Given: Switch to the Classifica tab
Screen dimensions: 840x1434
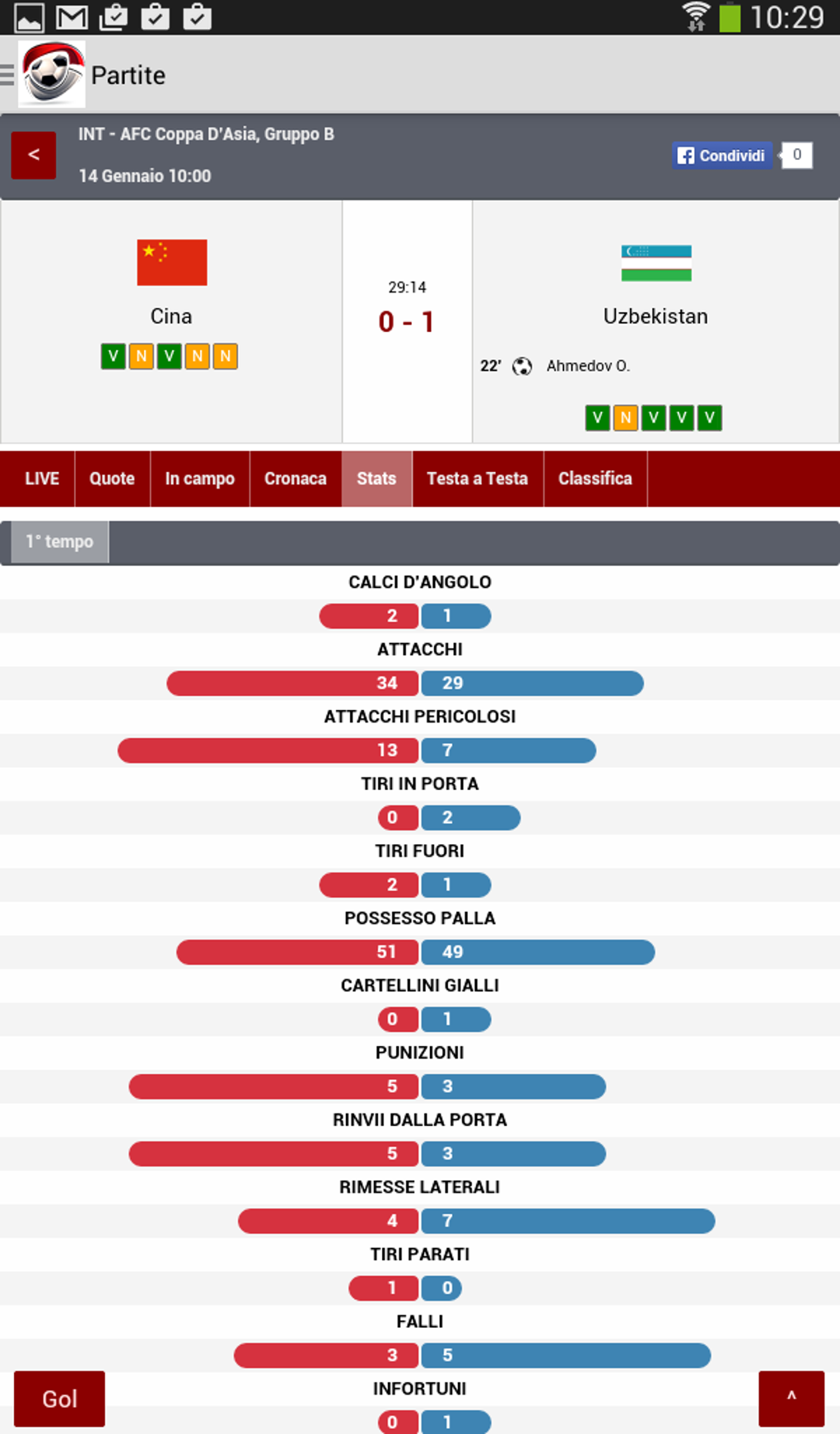Looking at the screenshot, I should [595, 479].
